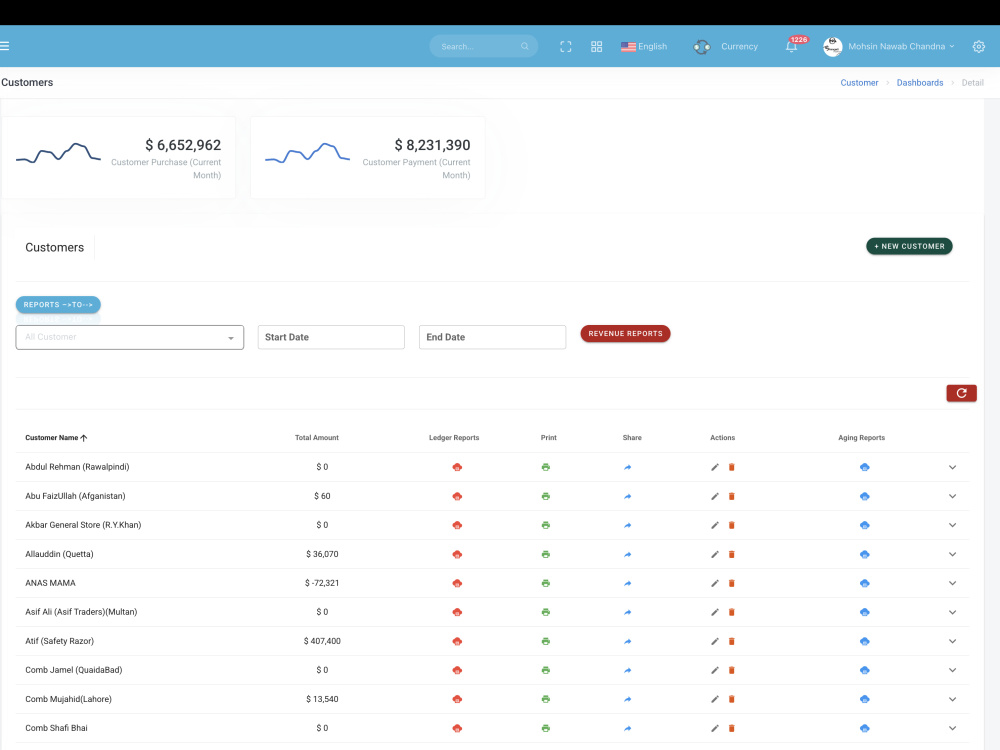The height and width of the screenshot is (750, 1000).
Task: Expand Abdul Rehman (Rawalpindi) row chevron
Action: pyautogui.click(x=952, y=467)
